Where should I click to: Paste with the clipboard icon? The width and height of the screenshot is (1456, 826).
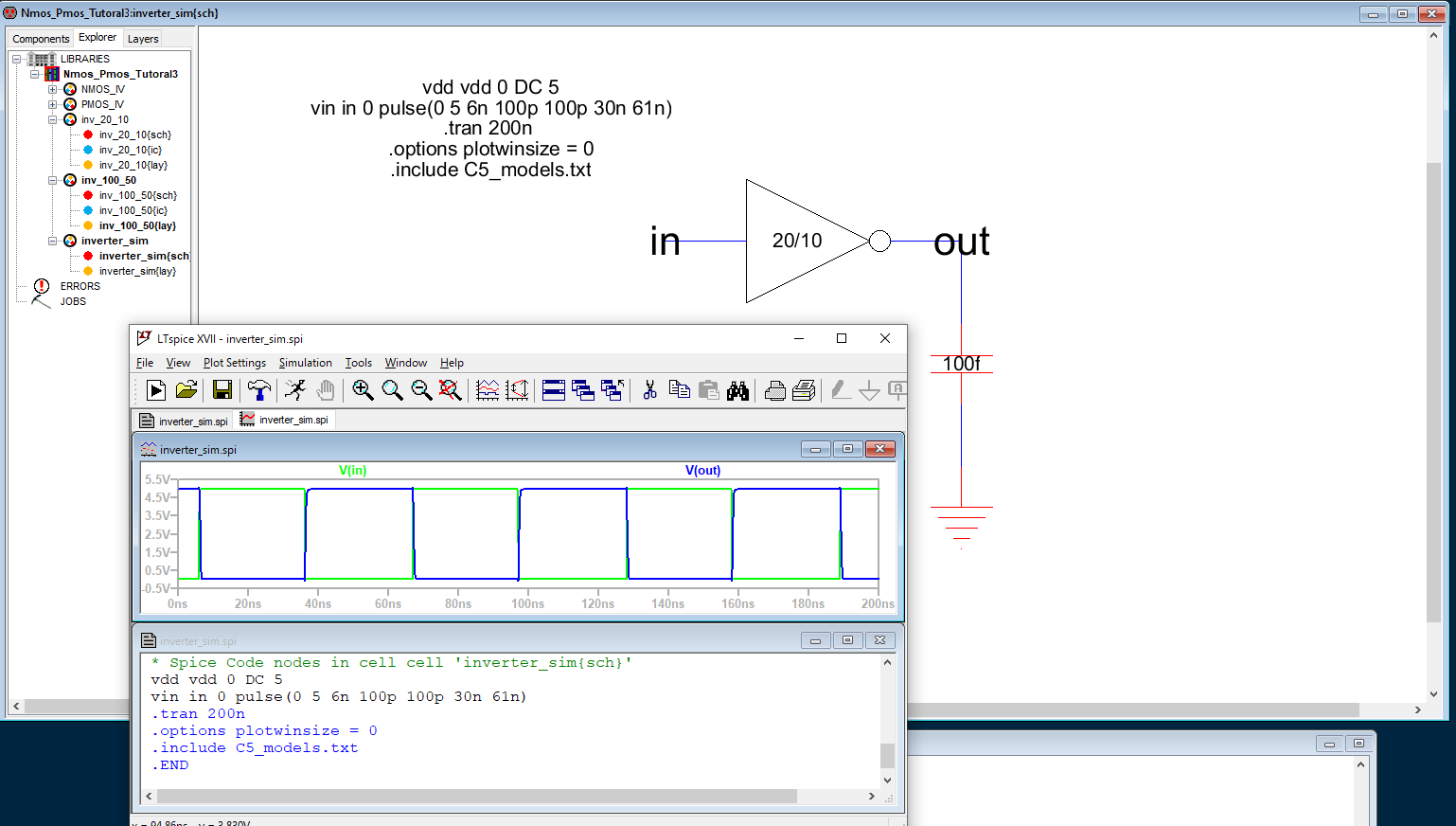pyautogui.click(x=708, y=390)
